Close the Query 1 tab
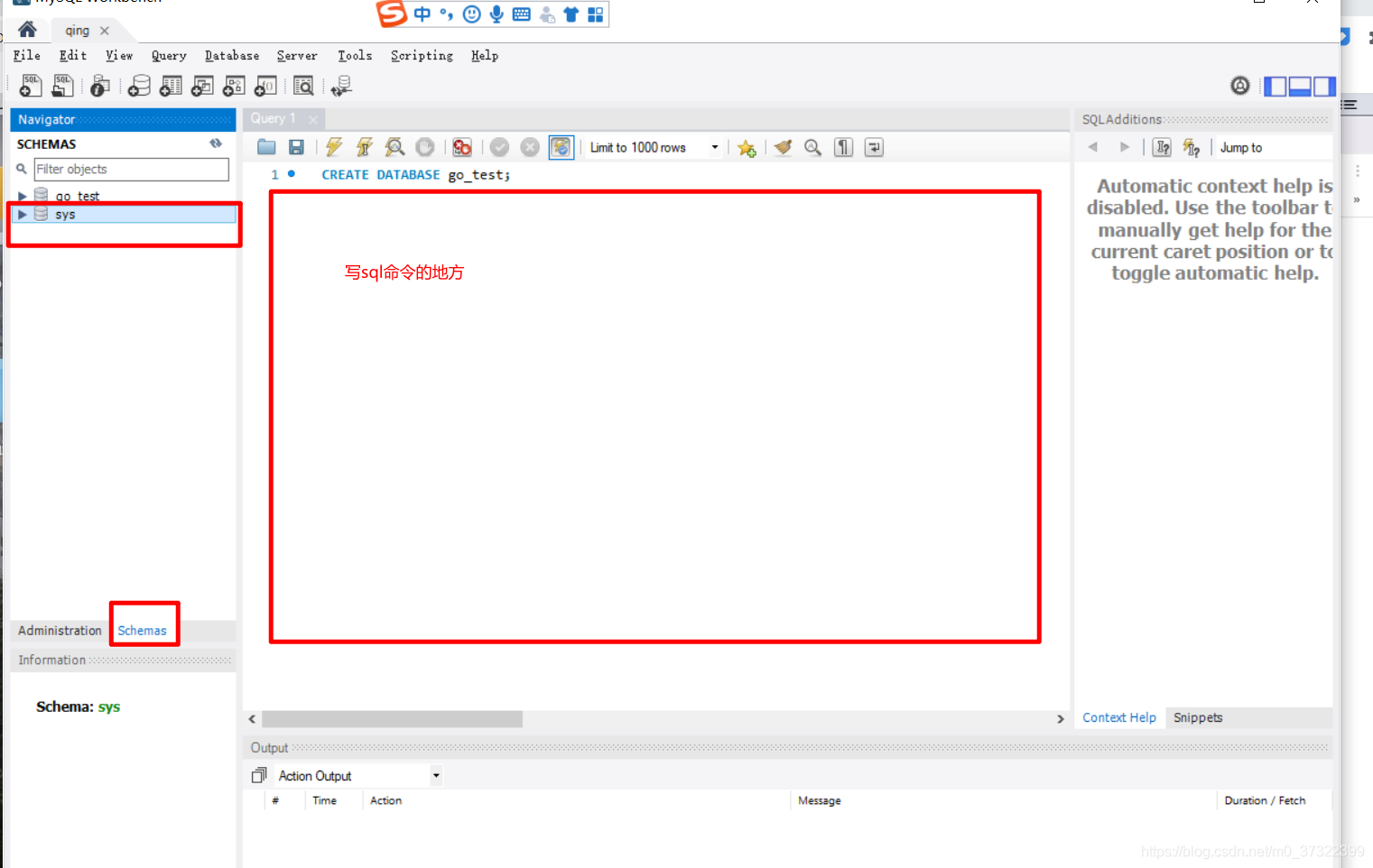Screen dimensions: 1373x868 pos(313,119)
